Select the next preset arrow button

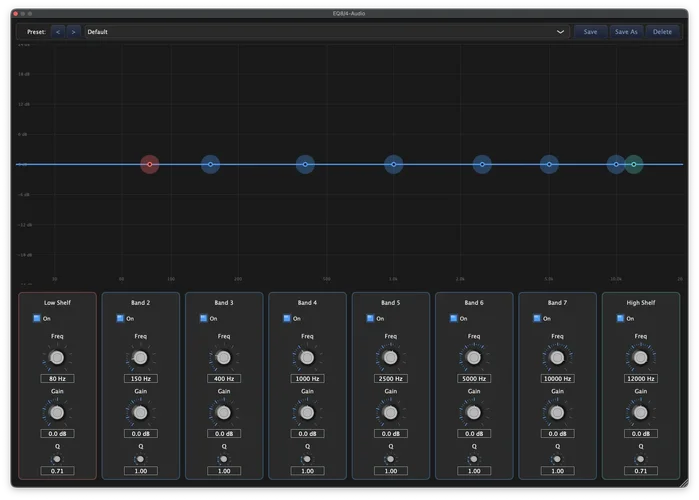(74, 32)
